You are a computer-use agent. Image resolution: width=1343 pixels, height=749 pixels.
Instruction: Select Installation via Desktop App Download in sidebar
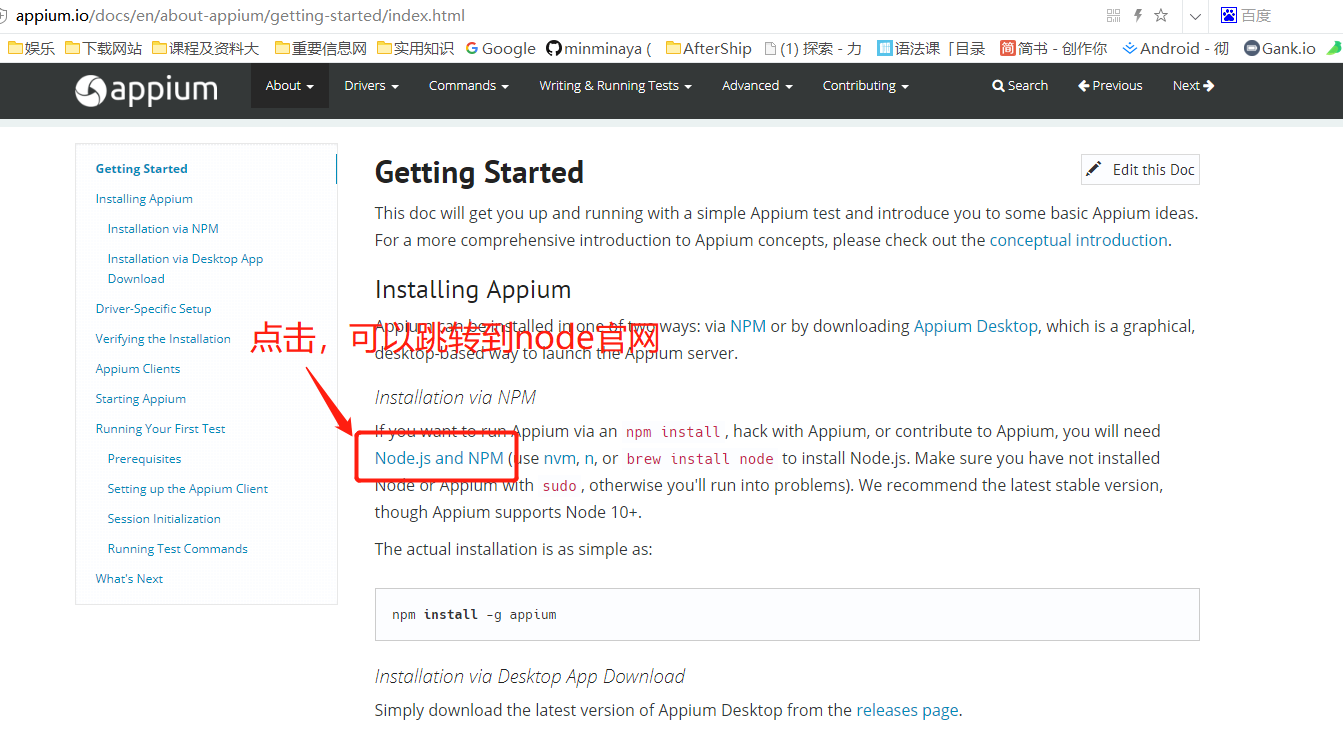[x=185, y=269]
